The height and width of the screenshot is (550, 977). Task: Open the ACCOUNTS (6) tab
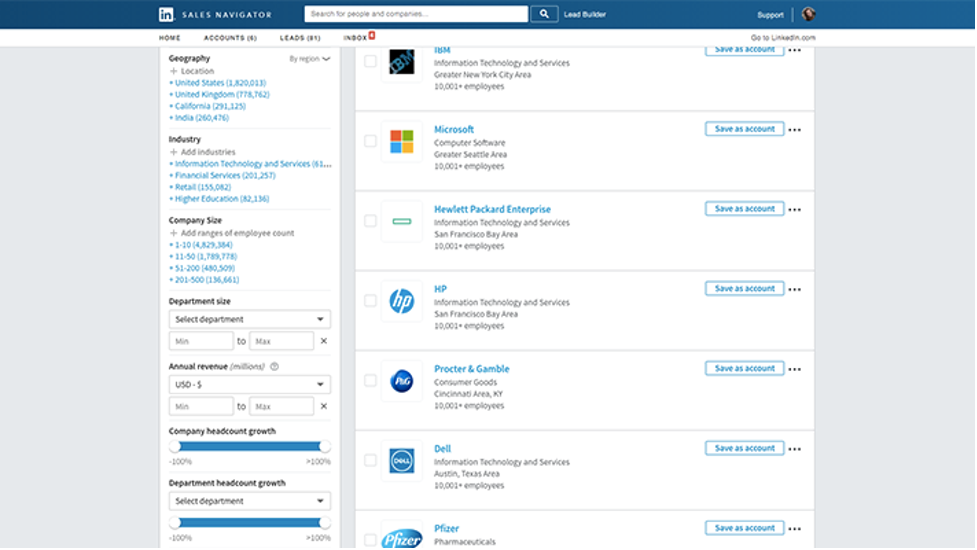[x=231, y=38]
